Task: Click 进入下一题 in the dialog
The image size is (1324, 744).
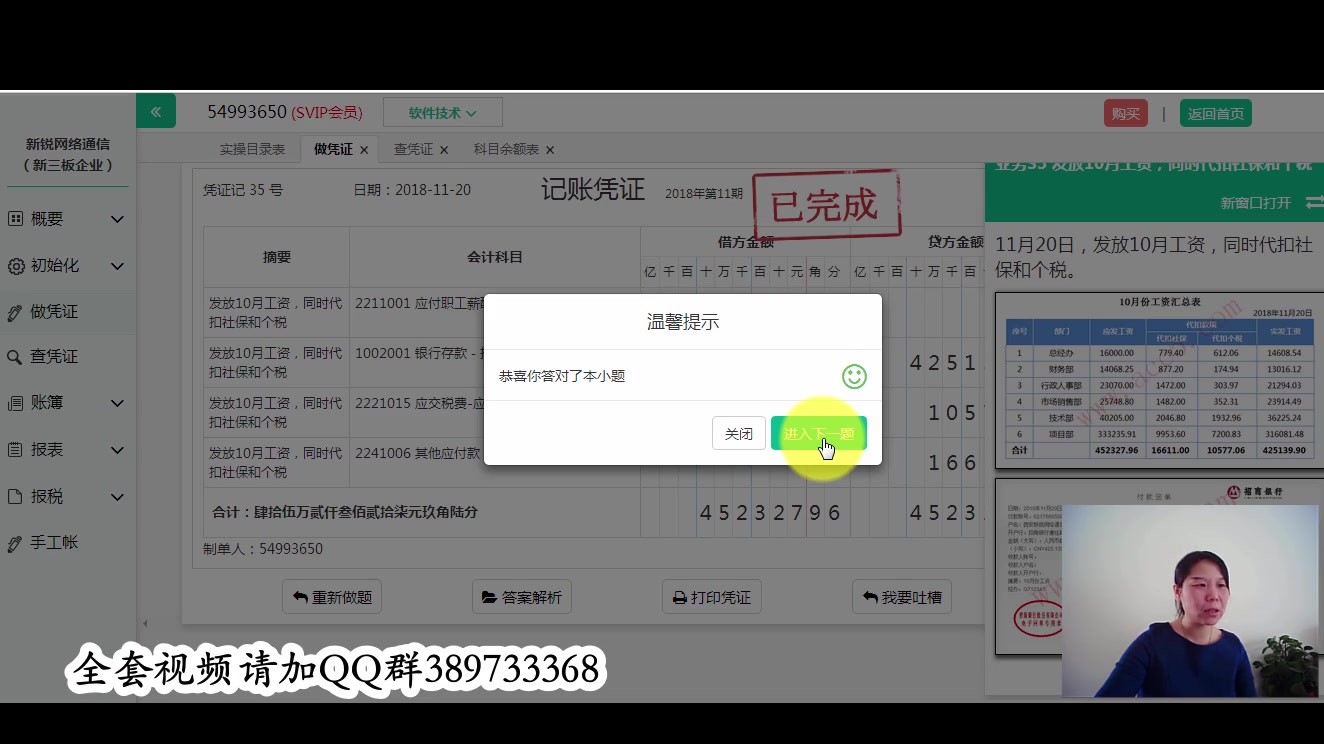Action: [x=818, y=433]
